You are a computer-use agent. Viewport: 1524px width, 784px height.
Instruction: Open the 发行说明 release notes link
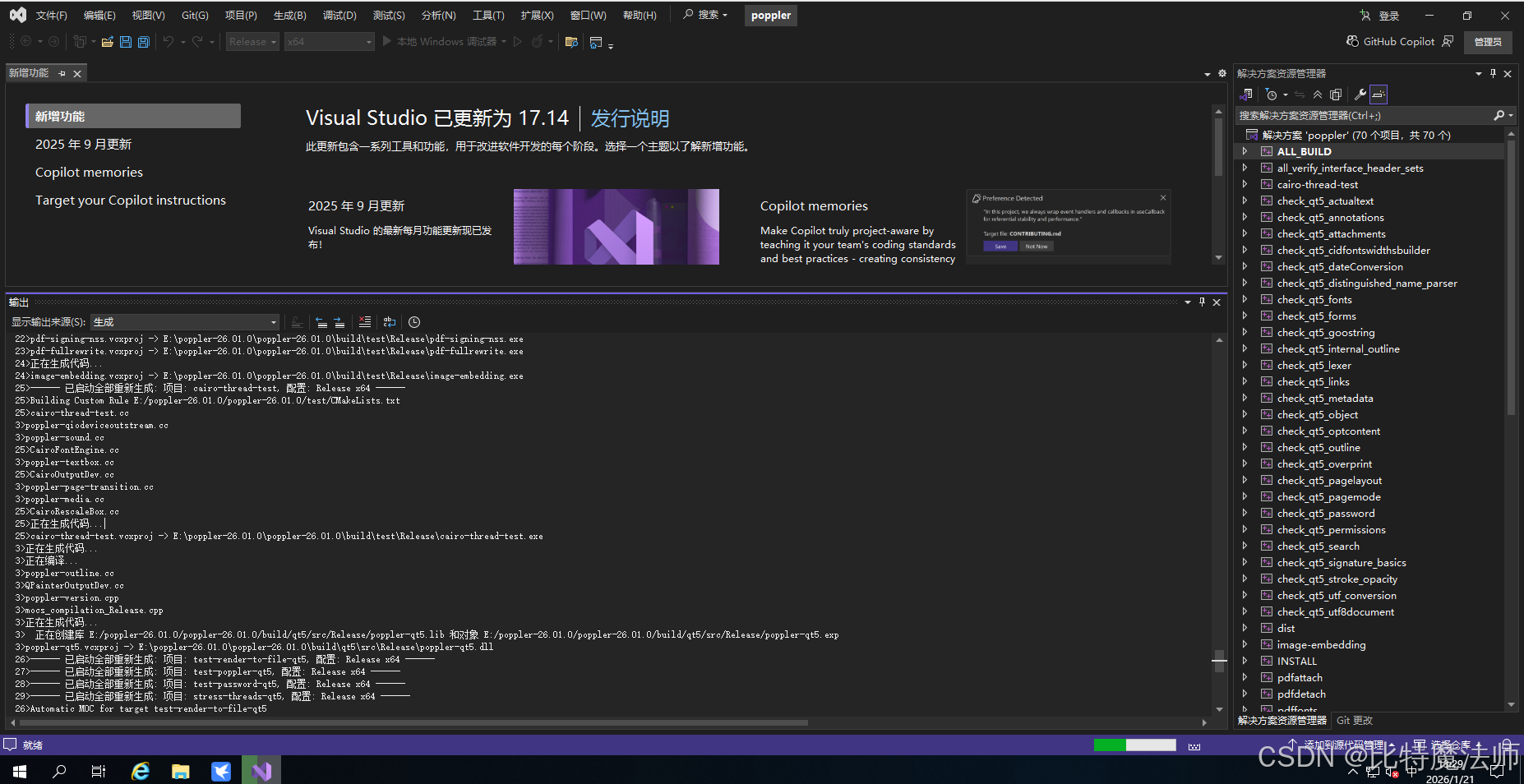630,118
